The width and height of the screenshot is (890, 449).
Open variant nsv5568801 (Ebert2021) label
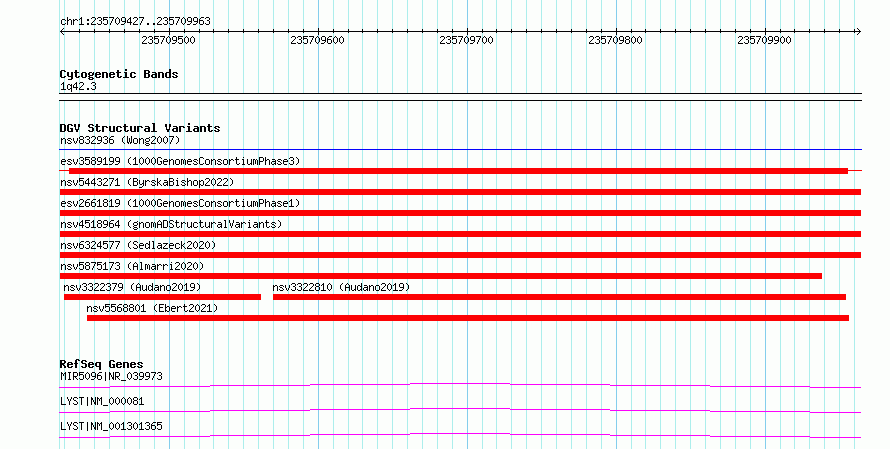(x=152, y=308)
